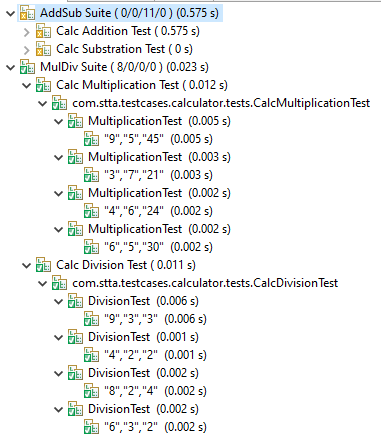Click the green check icon beside "9","3","3"

(x=91, y=319)
